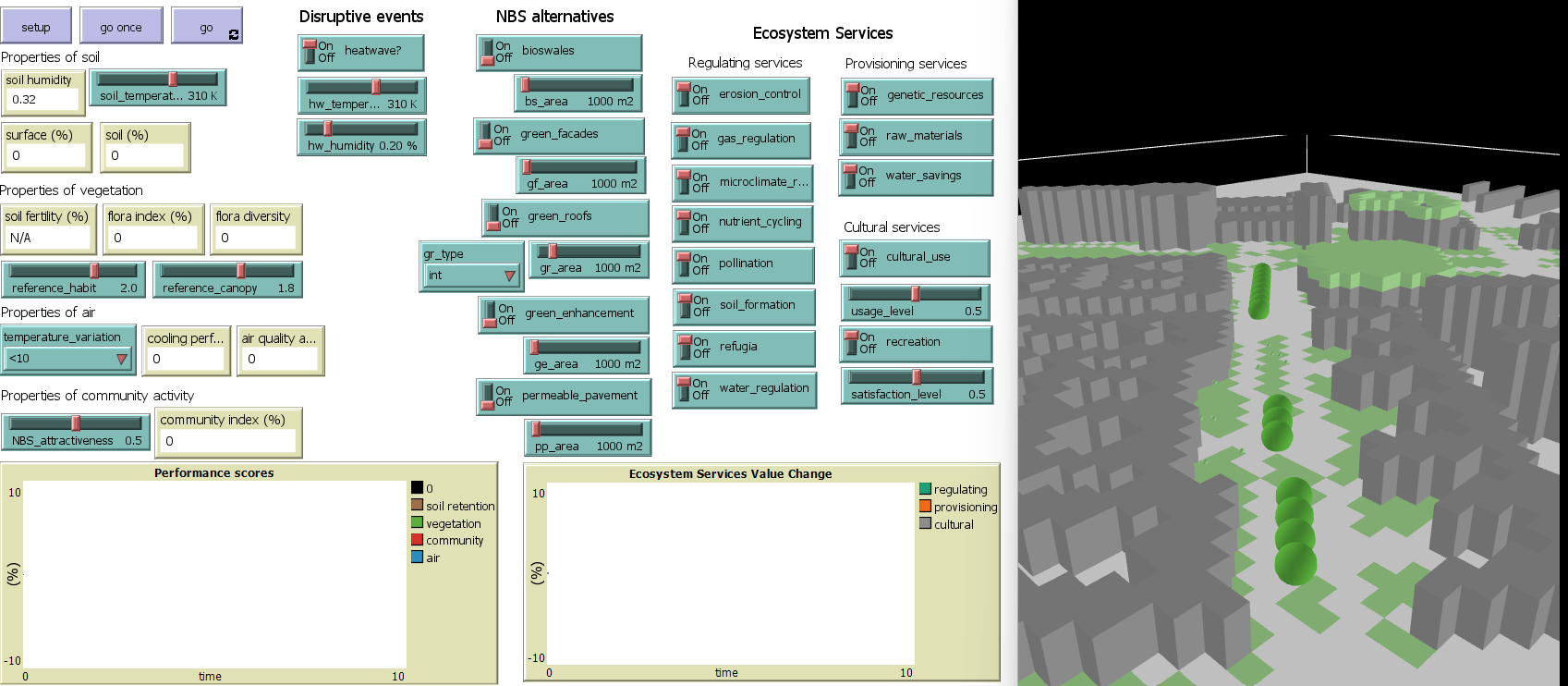This screenshot has height=686, width=1568.
Task: Toggle nutrient_cycling switch
Action: click(x=743, y=225)
